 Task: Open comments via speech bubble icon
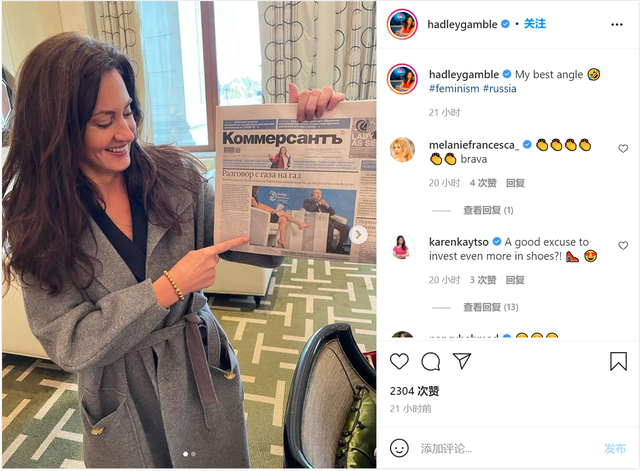pos(431,362)
